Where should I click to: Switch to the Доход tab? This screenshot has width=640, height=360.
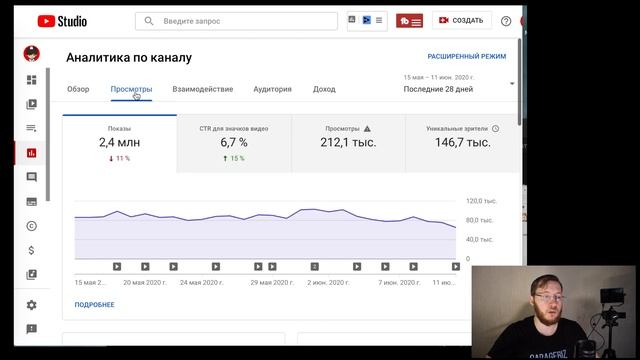coord(324,89)
